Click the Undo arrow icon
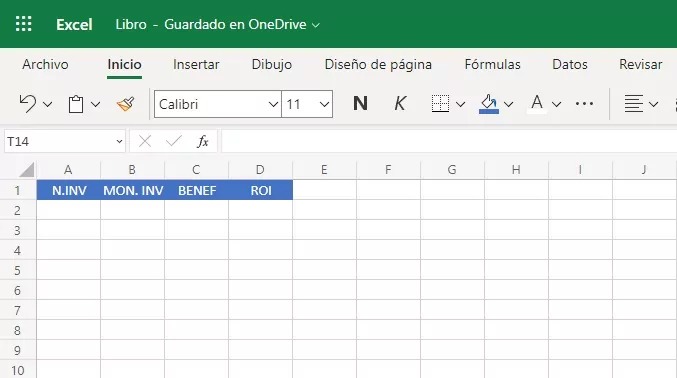Screen dimensions: 677x378 tap(28, 104)
